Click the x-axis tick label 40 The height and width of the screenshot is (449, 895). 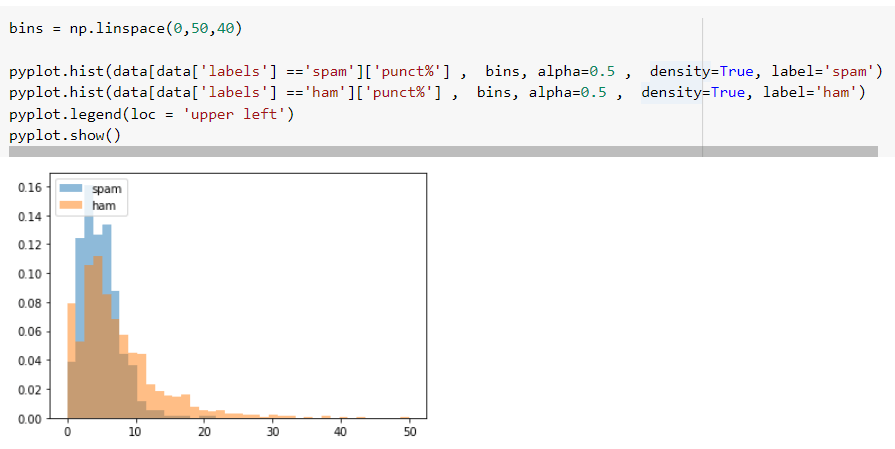(x=341, y=432)
